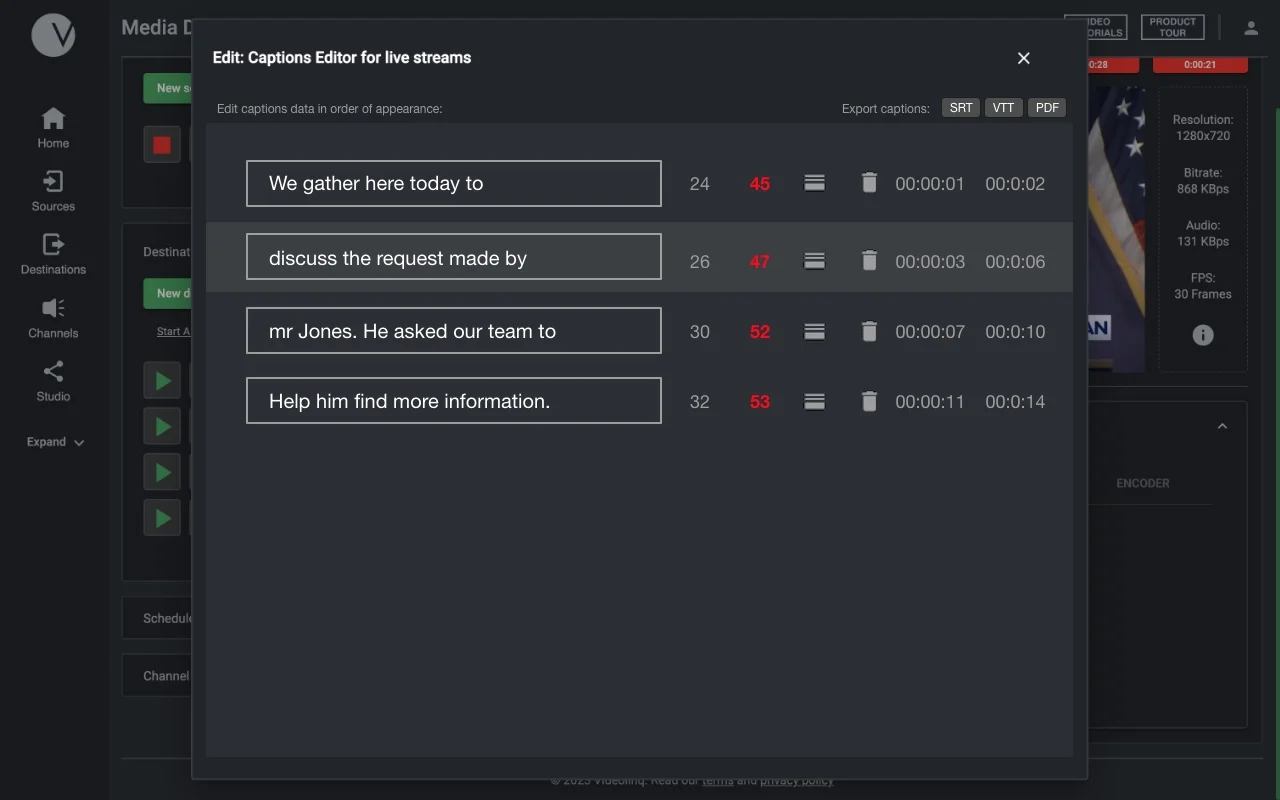This screenshot has height=800, width=1280.
Task: Close the Captions Editor dialog
Action: click(1023, 58)
